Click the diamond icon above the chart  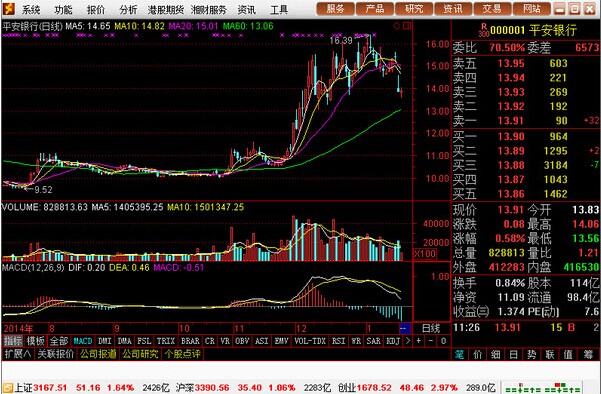[397, 26]
